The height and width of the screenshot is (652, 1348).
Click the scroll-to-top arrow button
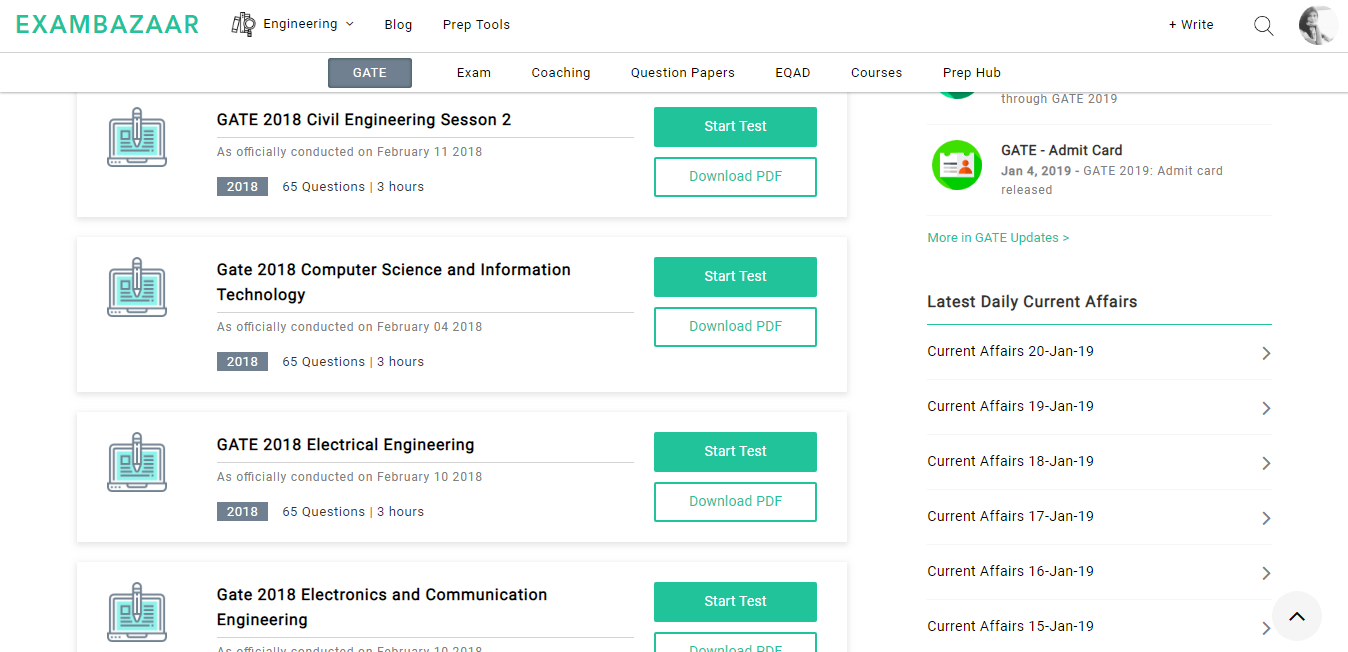point(1296,617)
